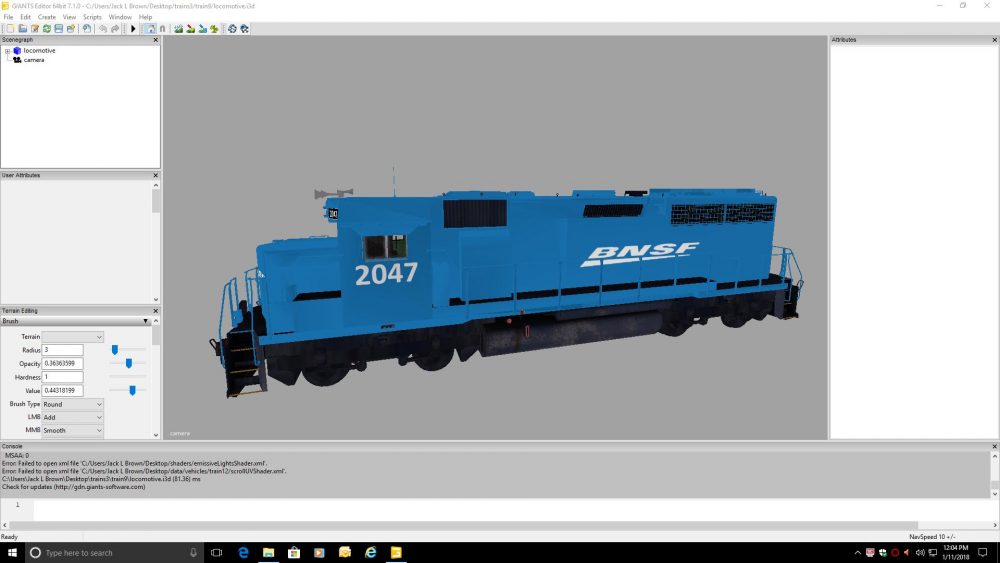This screenshot has height=563, width=1000.
Task: Open the Window menu
Action: [120, 17]
